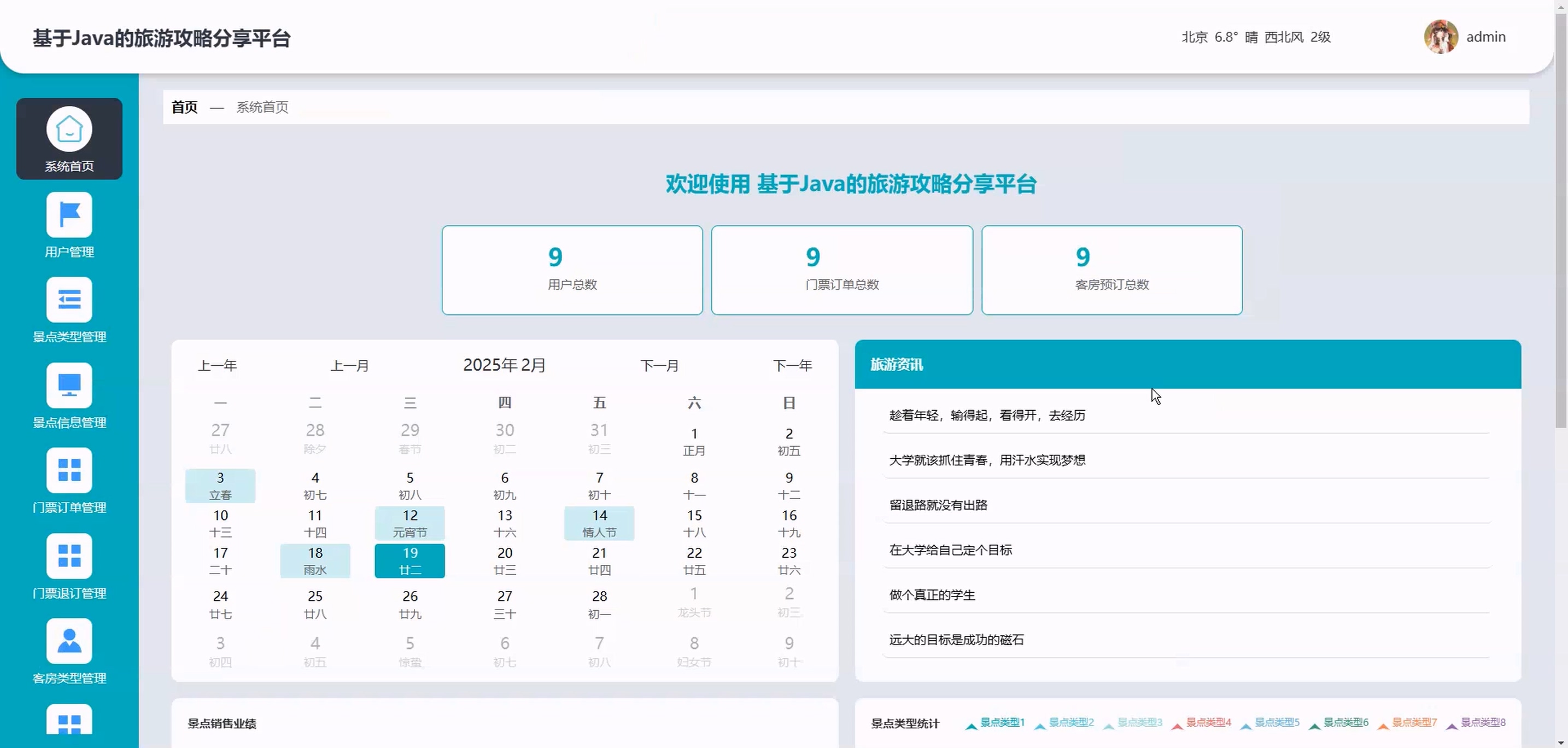The image size is (1568, 748).
Task: Open 门票订单管理 grid icon
Action: click(69, 470)
